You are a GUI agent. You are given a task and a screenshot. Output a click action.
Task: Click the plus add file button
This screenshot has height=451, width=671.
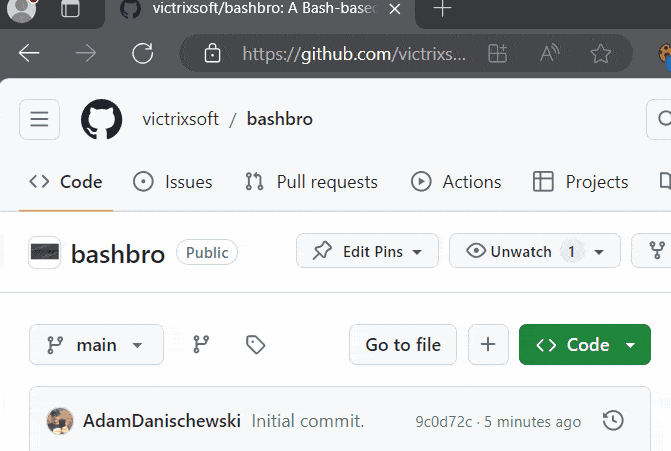click(x=488, y=345)
